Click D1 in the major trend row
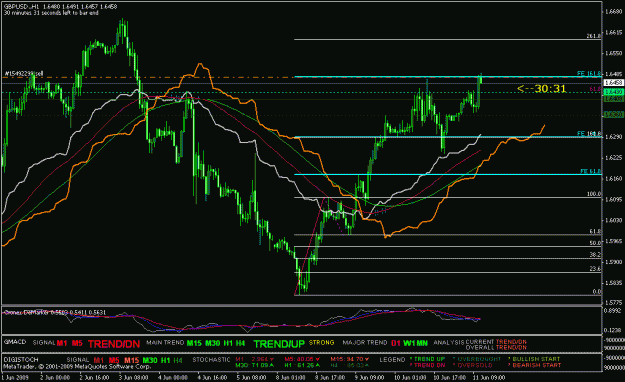Image resolution: width=625 pixels, height=382 pixels. pyautogui.click(x=396, y=343)
